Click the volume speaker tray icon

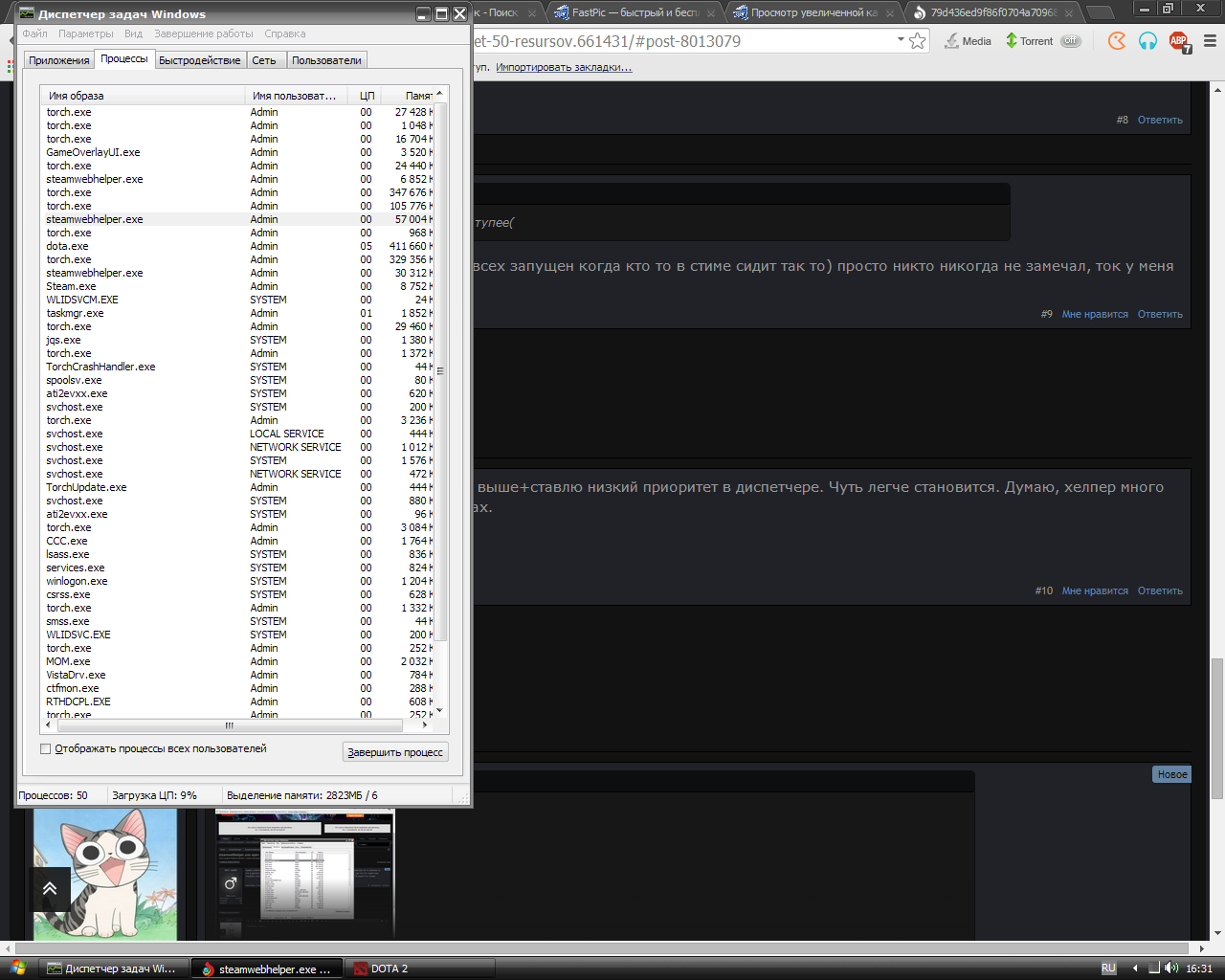pos(1171,969)
